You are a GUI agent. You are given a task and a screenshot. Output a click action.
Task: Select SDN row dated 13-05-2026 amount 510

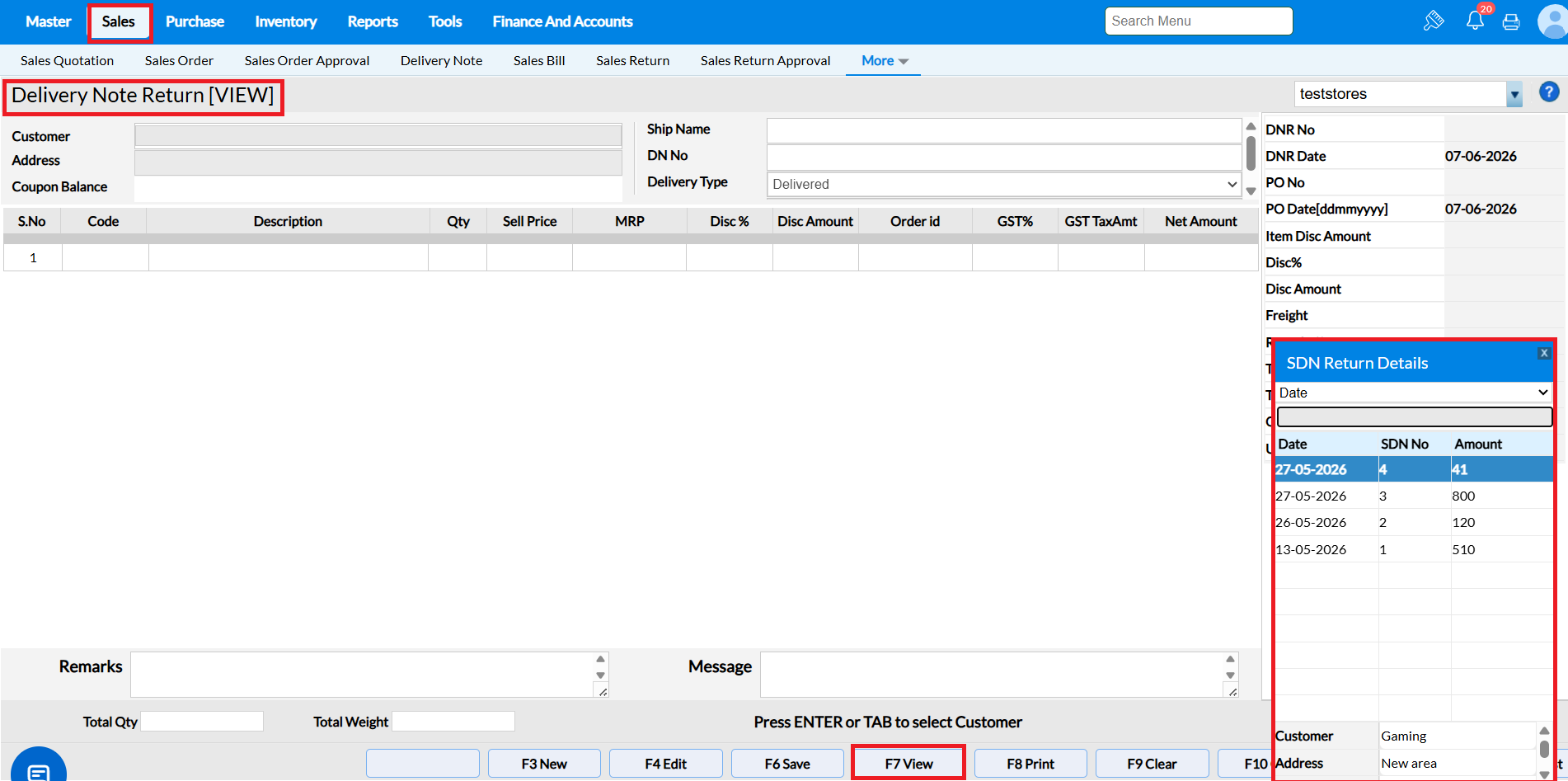point(1414,549)
